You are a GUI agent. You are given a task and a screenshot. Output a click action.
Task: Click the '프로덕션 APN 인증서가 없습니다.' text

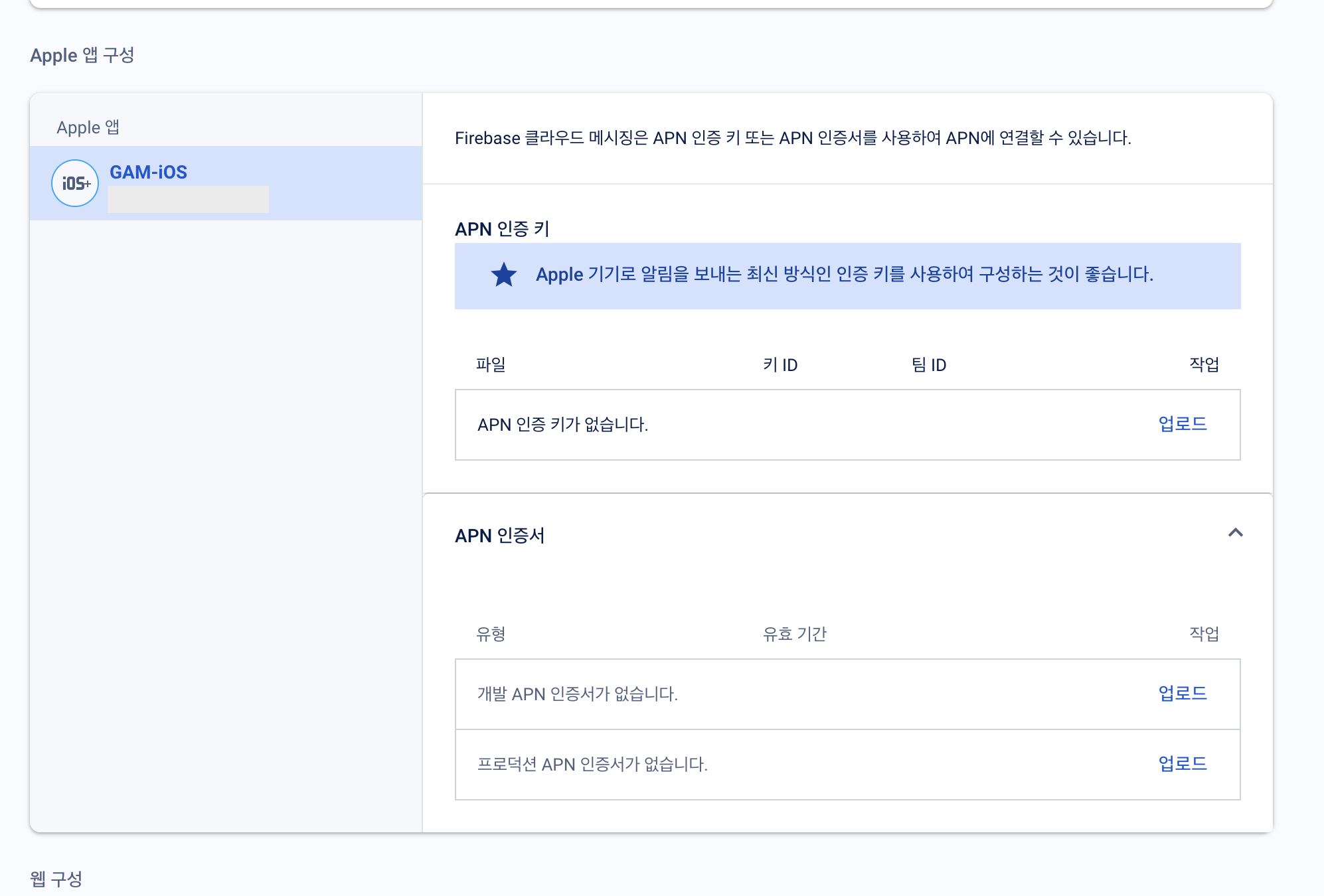pos(593,765)
